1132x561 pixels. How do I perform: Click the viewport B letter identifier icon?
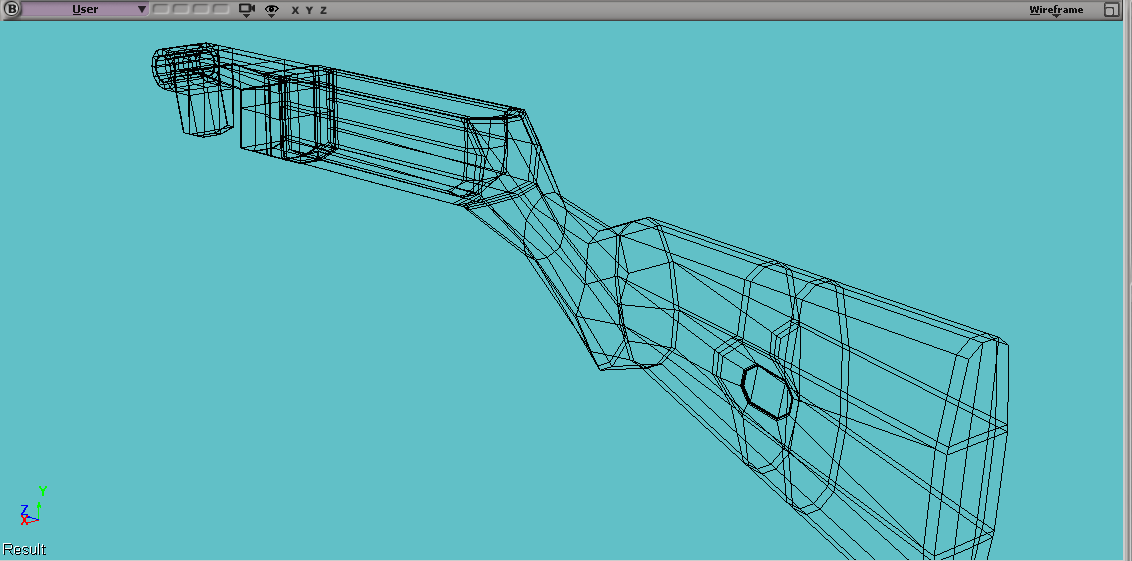[11, 9]
